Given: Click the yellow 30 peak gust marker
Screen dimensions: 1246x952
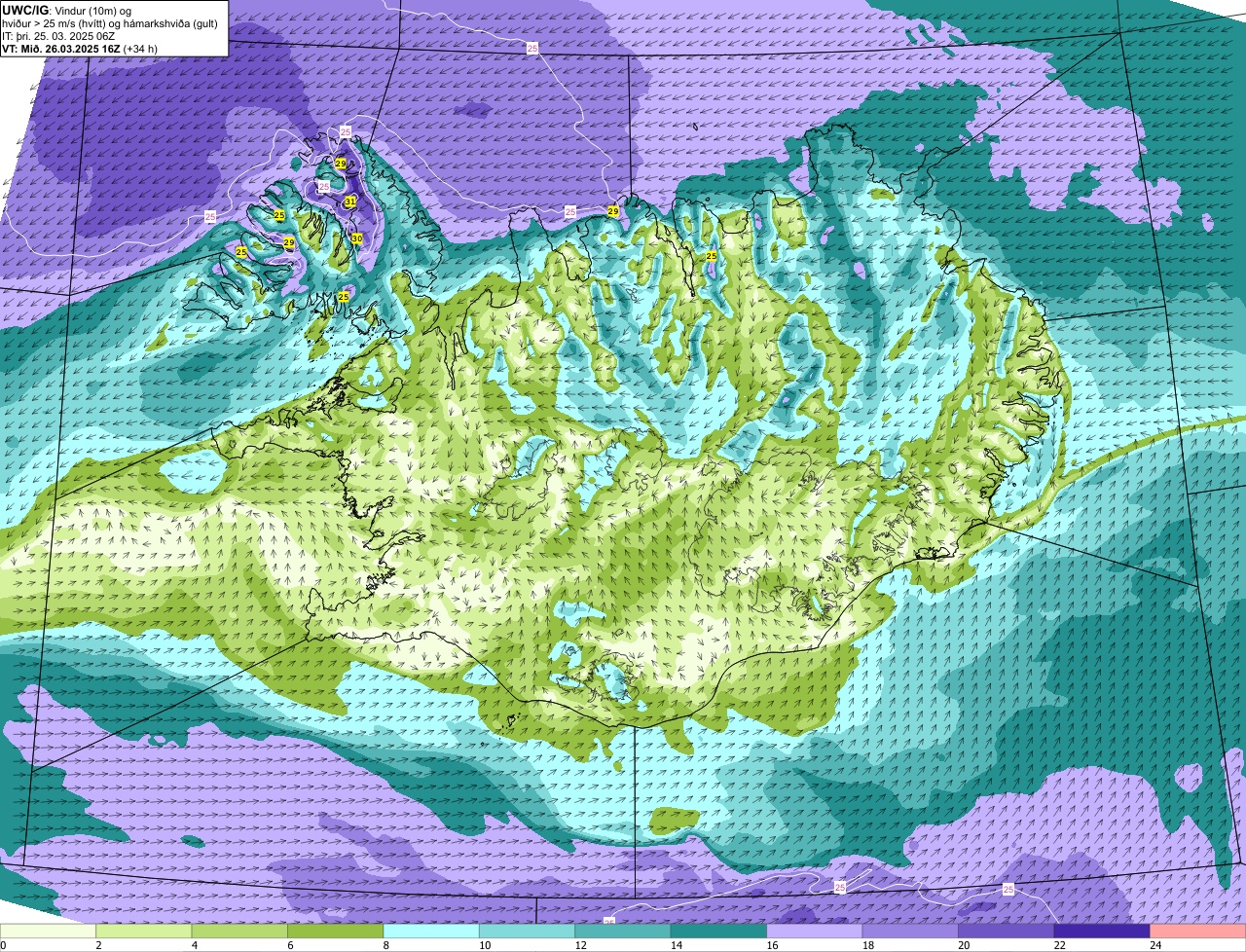Looking at the screenshot, I should point(357,238).
